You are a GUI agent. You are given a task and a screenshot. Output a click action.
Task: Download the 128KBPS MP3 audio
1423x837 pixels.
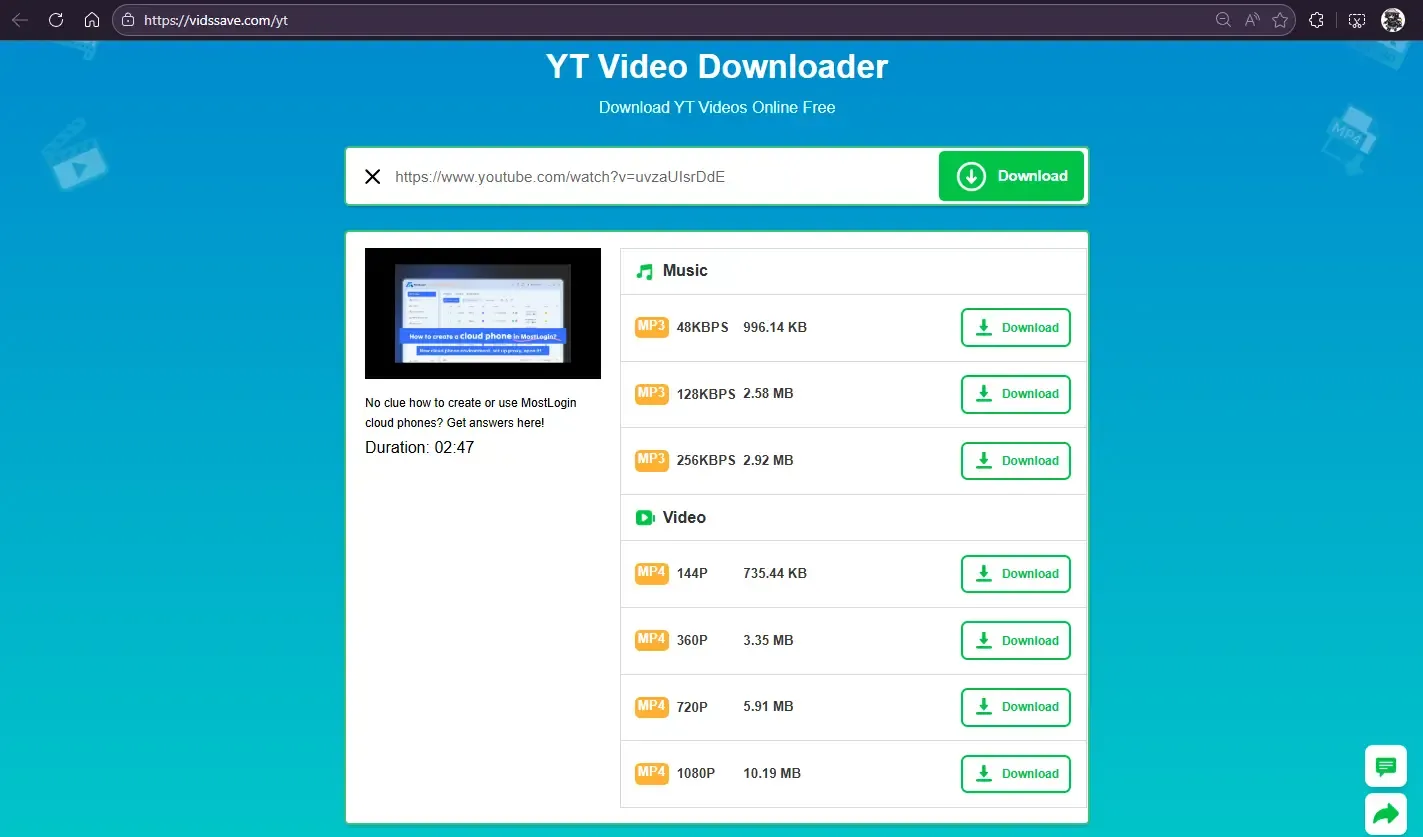[1015, 394]
